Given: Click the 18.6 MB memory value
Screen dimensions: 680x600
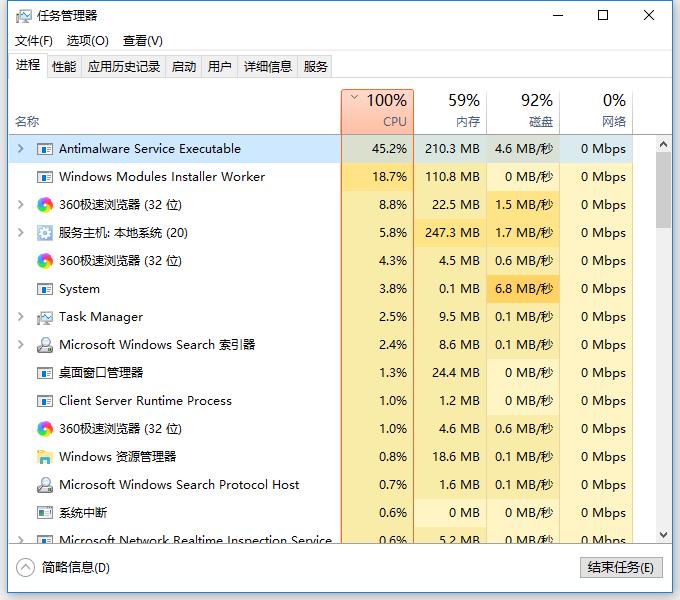Looking at the screenshot, I should pyautogui.click(x=456, y=457).
